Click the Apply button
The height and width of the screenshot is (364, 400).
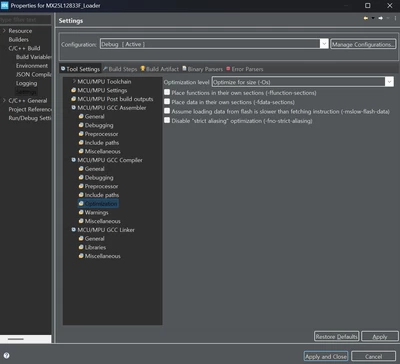coord(380,336)
